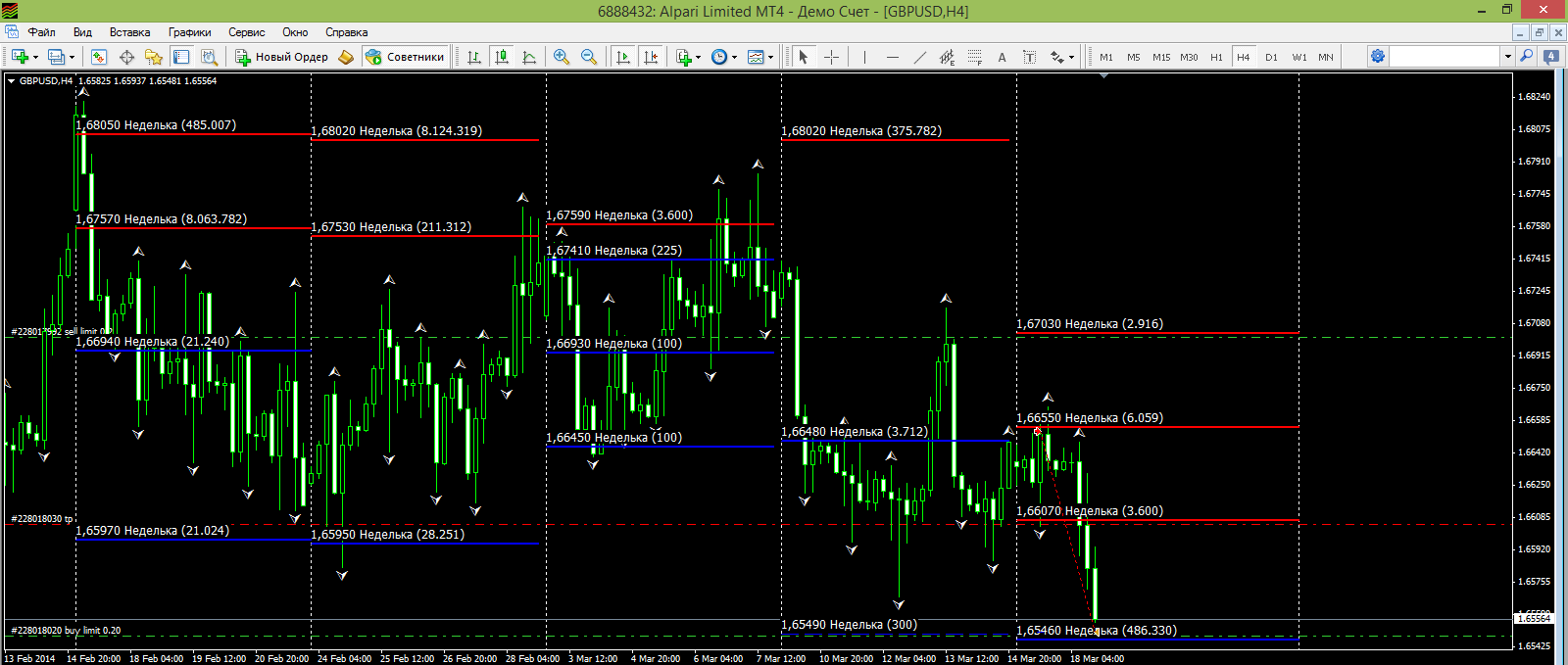The image size is (1568, 665).
Task: Open the Вид menu
Action: pos(82,32)
